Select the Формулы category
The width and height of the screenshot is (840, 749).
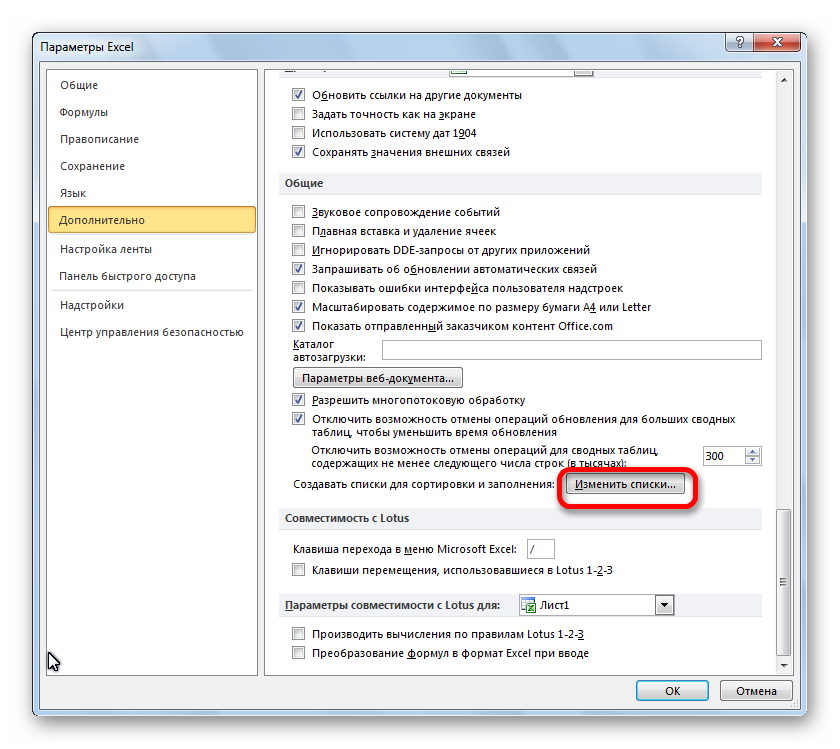(84, 112)
